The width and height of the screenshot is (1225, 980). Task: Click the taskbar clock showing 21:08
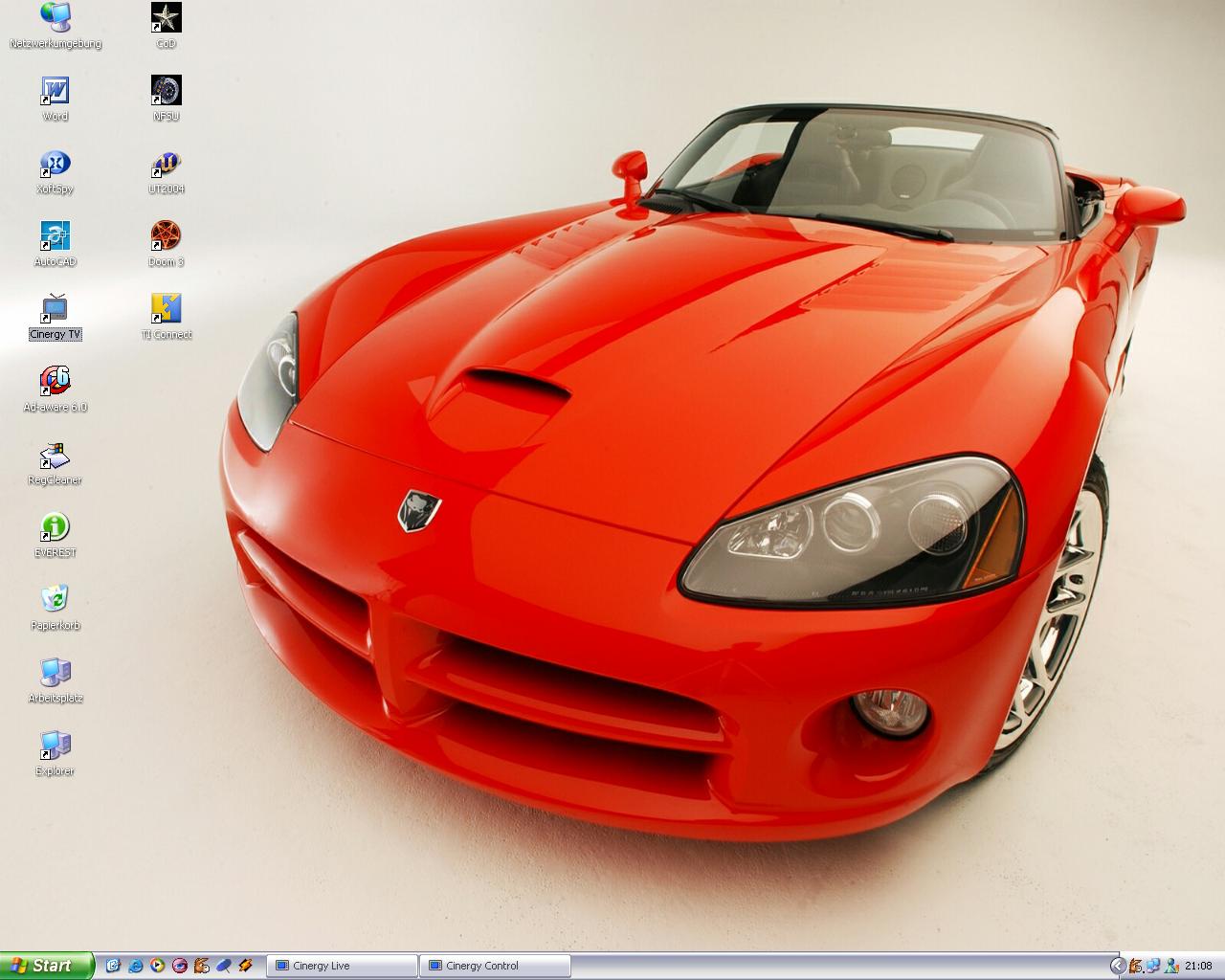coord(1198,966)
